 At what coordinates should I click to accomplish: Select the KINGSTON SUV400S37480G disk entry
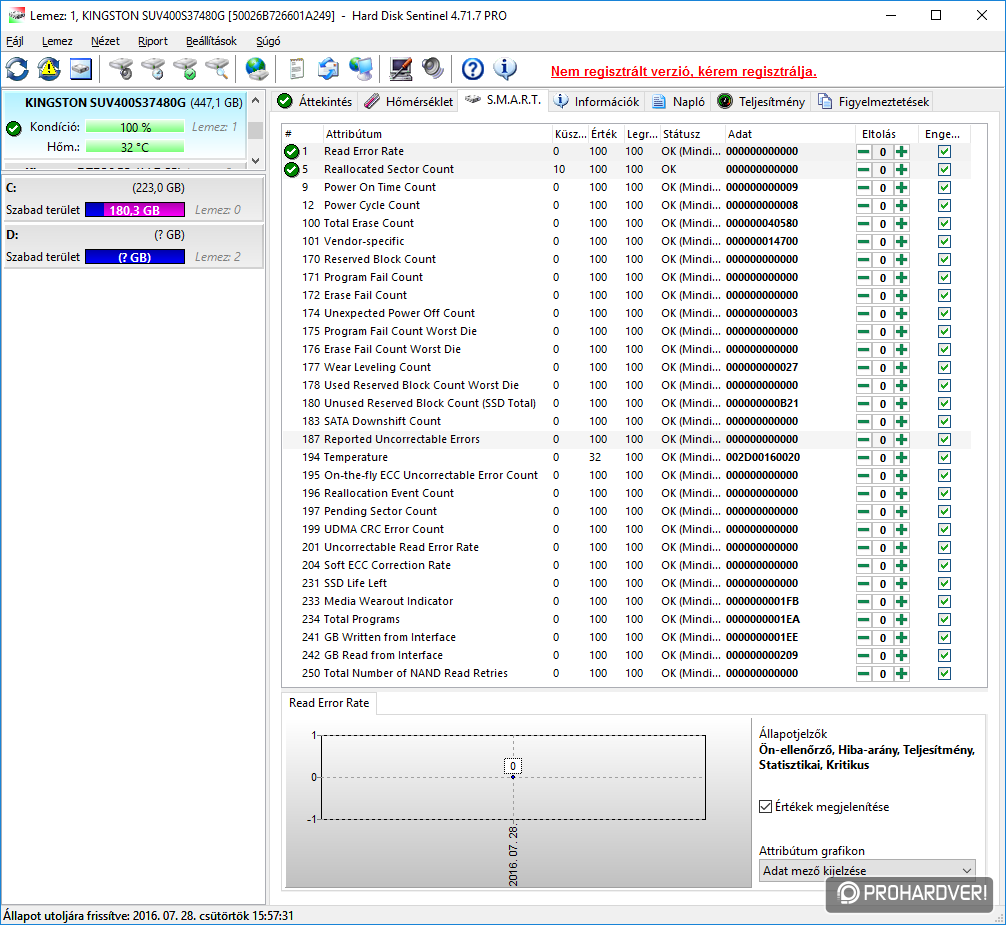coord(124,126)
